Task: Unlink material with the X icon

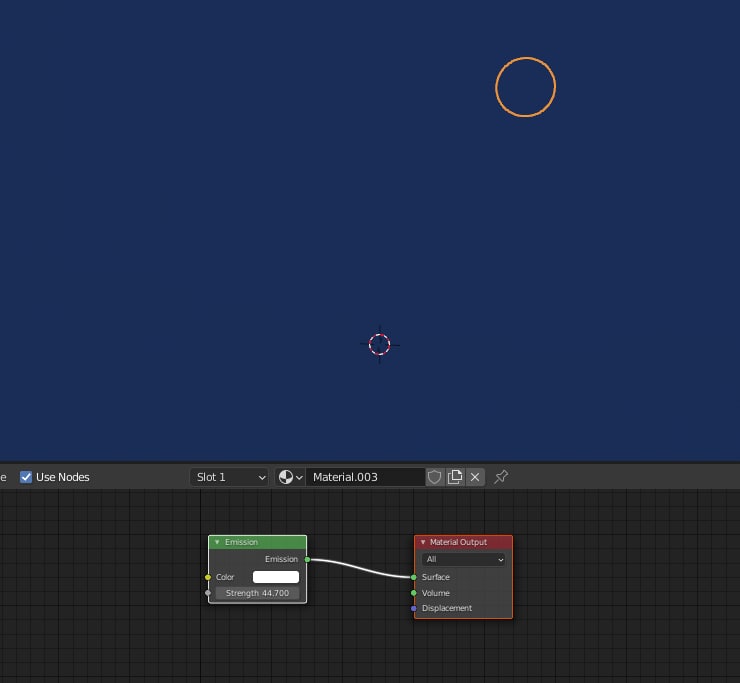Action: point(475,477)
